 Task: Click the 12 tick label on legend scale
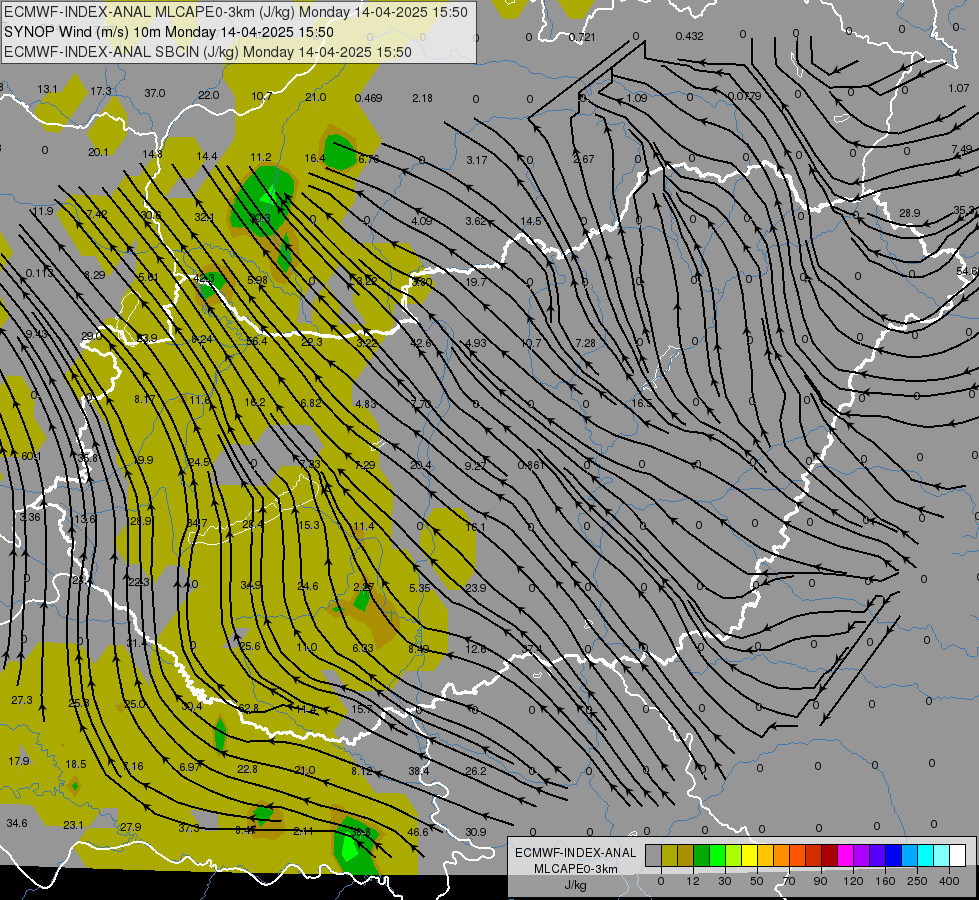(x=692, y=881)
